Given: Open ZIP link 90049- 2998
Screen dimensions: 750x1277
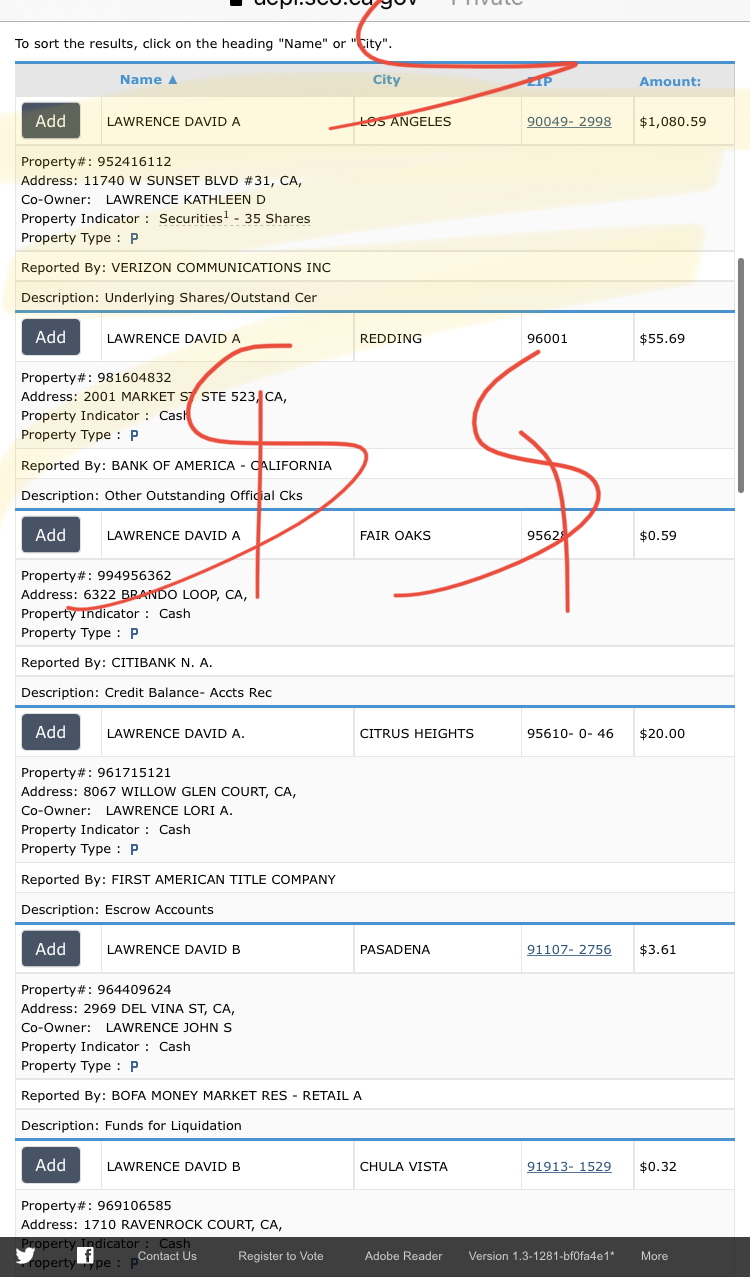Looking at the screenshot, I should [569, 122].
